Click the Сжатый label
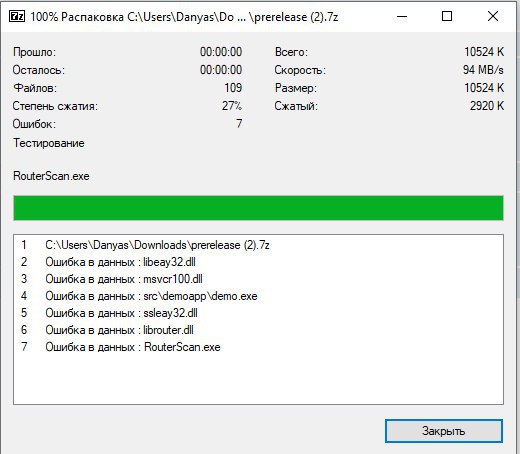 (296, 106)
